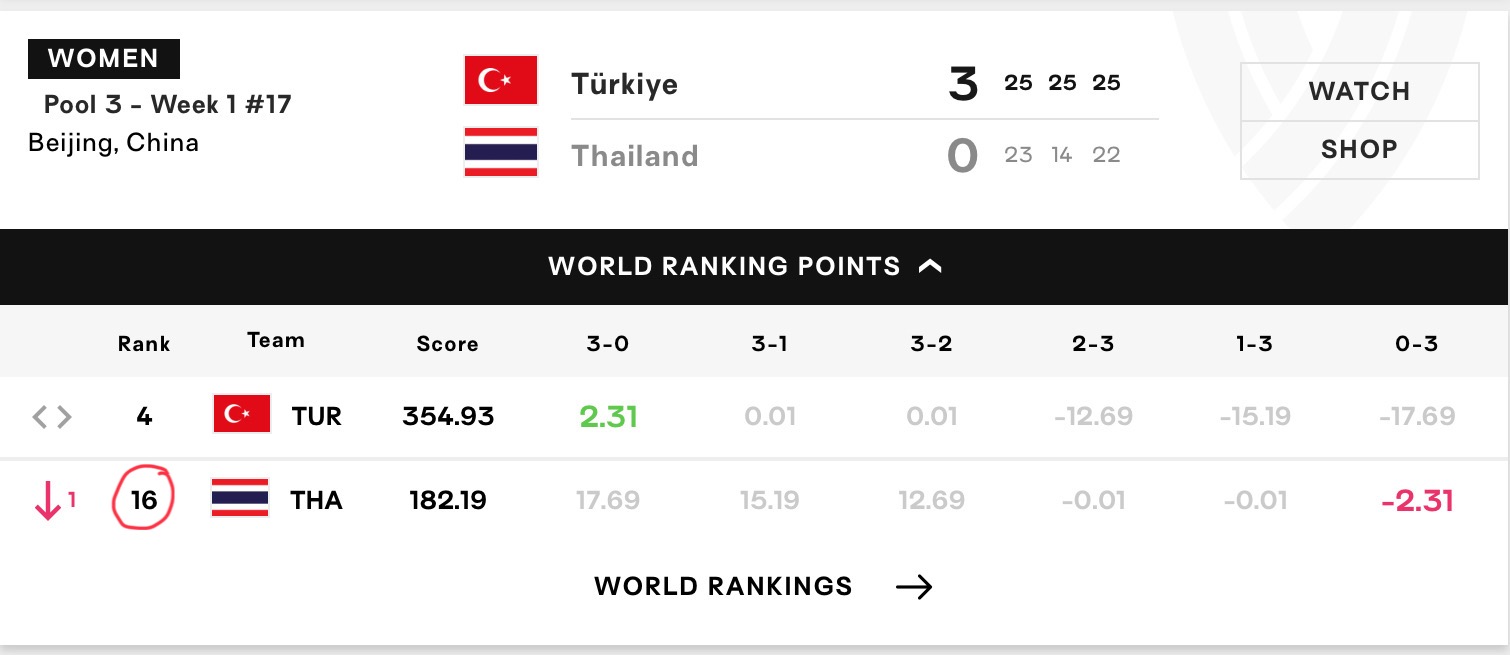Click the Türkiye flag in match header
This screenshot has height=655, width=1510.
[x=501, y=81]
